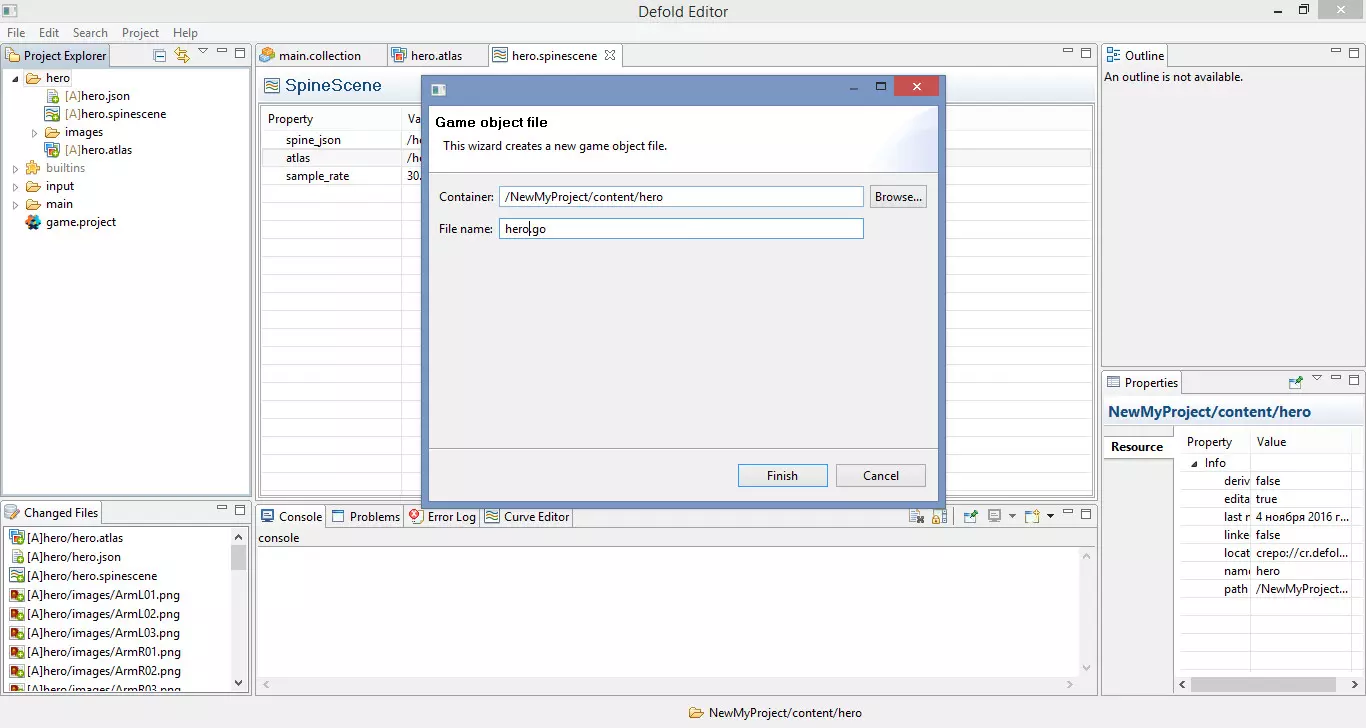
Task: Open Project Explorer view menu dropdown
Action: point(203,52)
